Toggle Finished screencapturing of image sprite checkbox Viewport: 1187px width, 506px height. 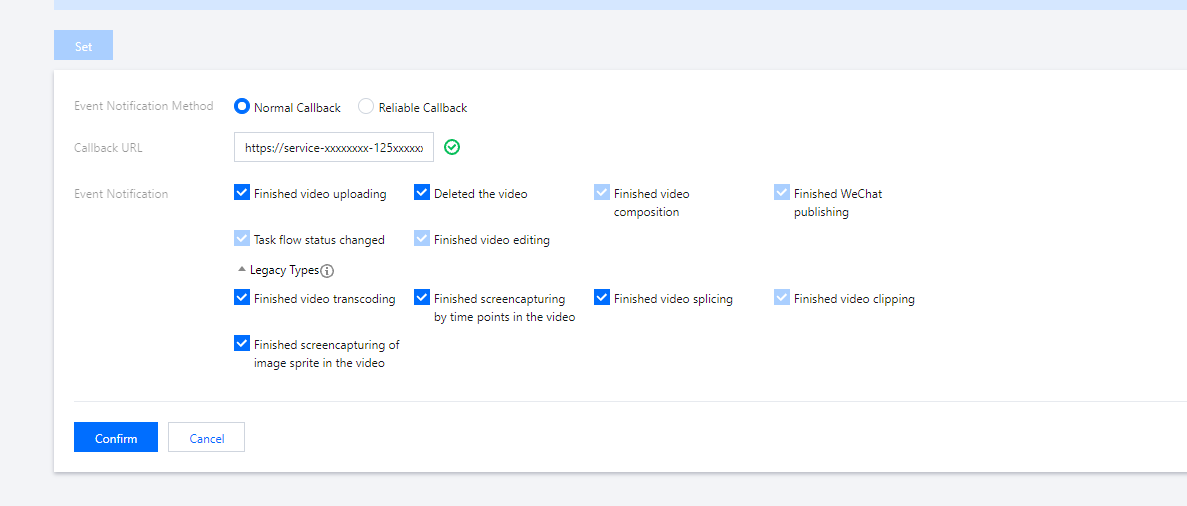point(242,344)
